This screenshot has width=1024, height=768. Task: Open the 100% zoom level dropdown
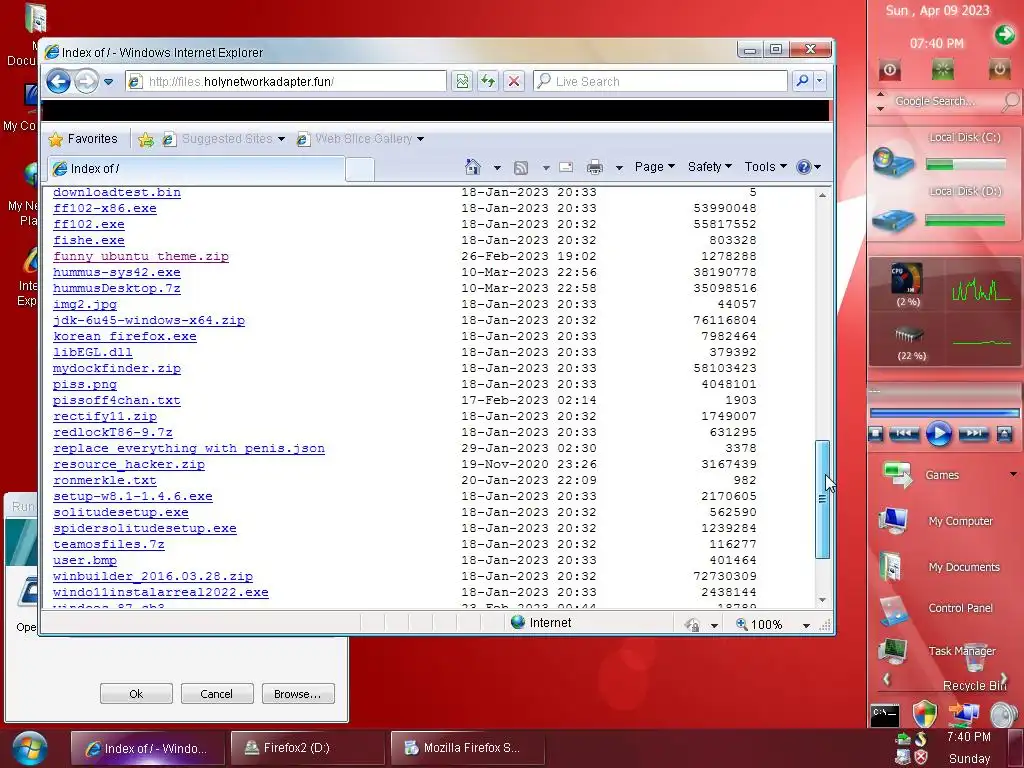point(806,625)
